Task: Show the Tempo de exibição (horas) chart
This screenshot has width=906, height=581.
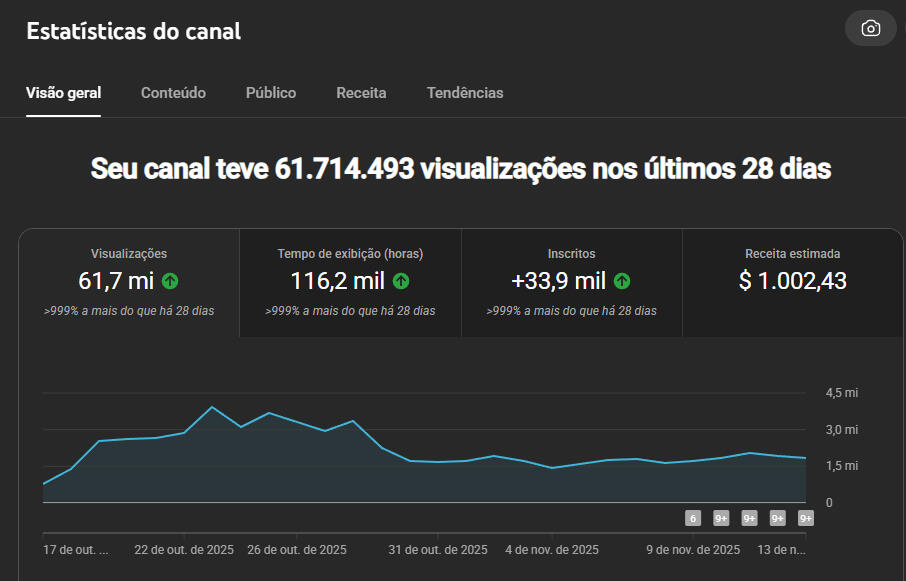Action: tap(350, 283)
